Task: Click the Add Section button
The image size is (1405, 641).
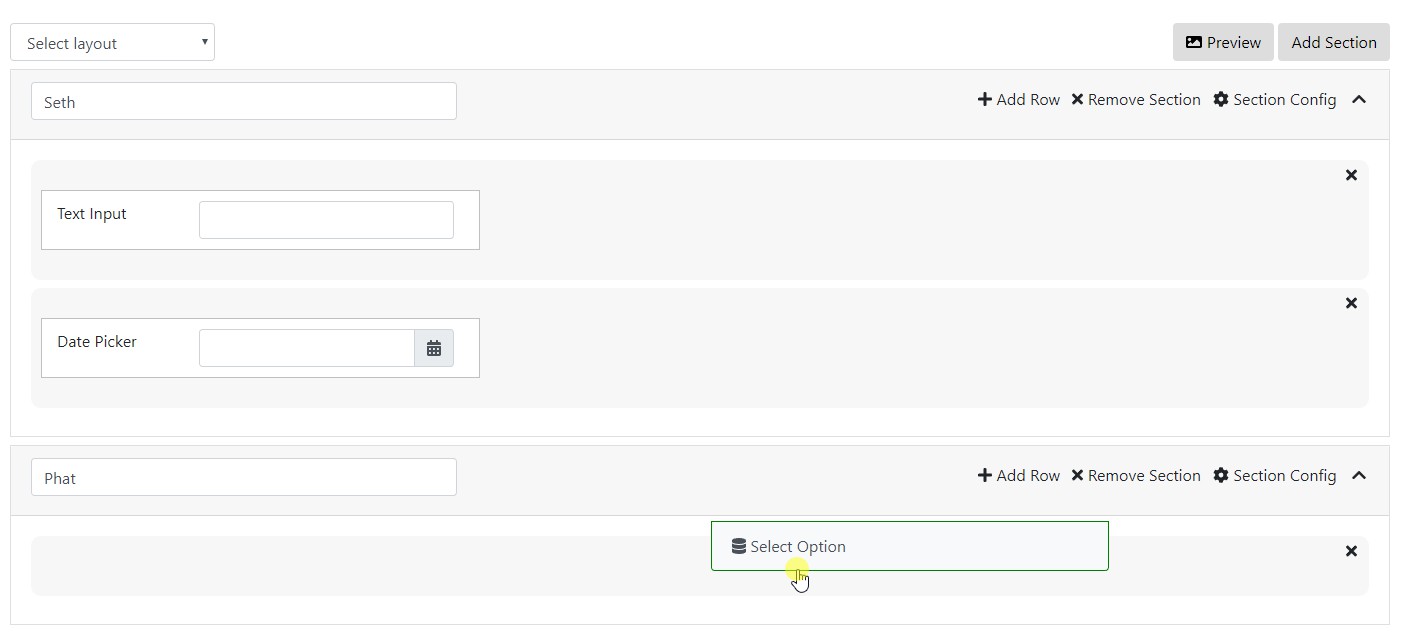Action: coord(1334,42)
